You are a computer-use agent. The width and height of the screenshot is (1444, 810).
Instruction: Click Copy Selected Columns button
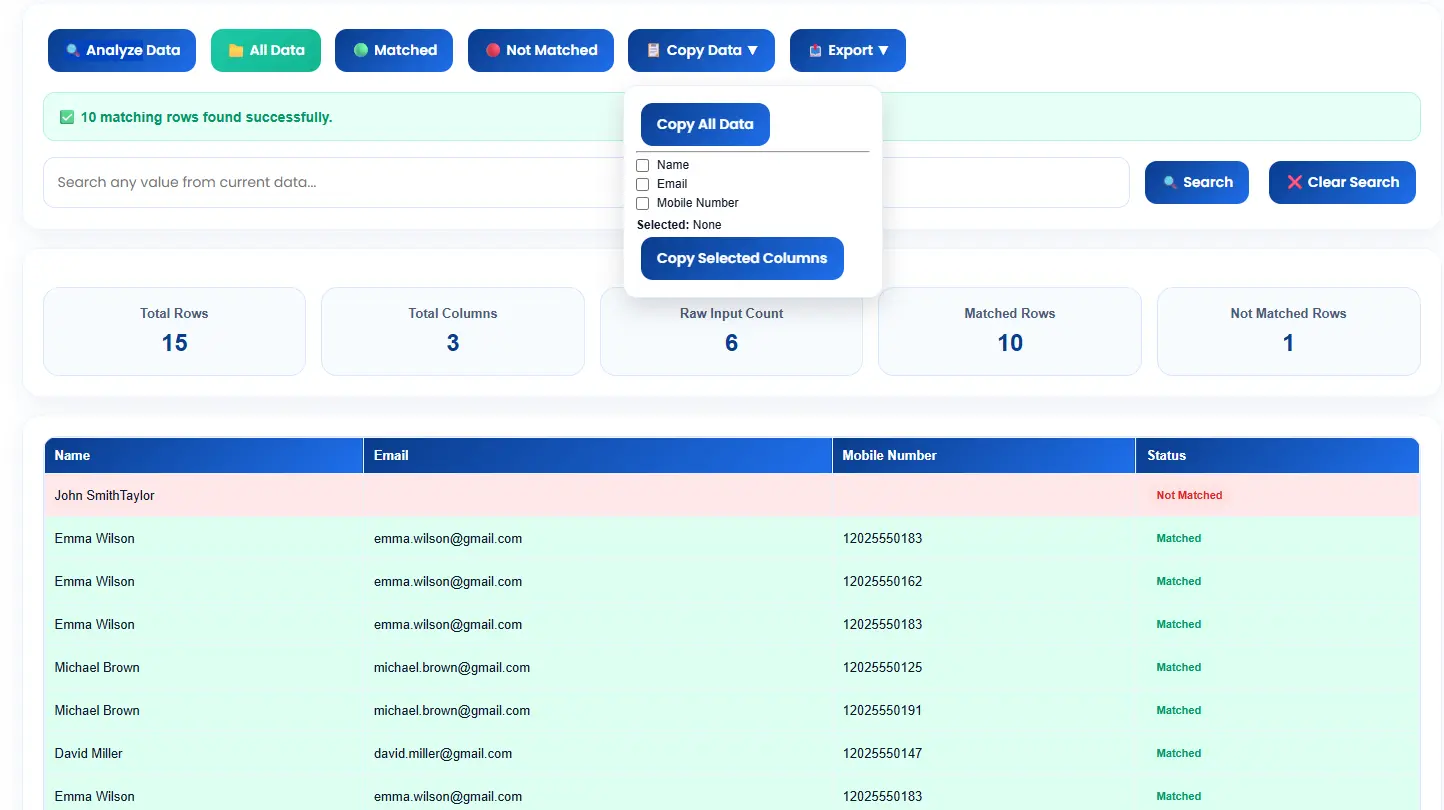click(742, 258)
